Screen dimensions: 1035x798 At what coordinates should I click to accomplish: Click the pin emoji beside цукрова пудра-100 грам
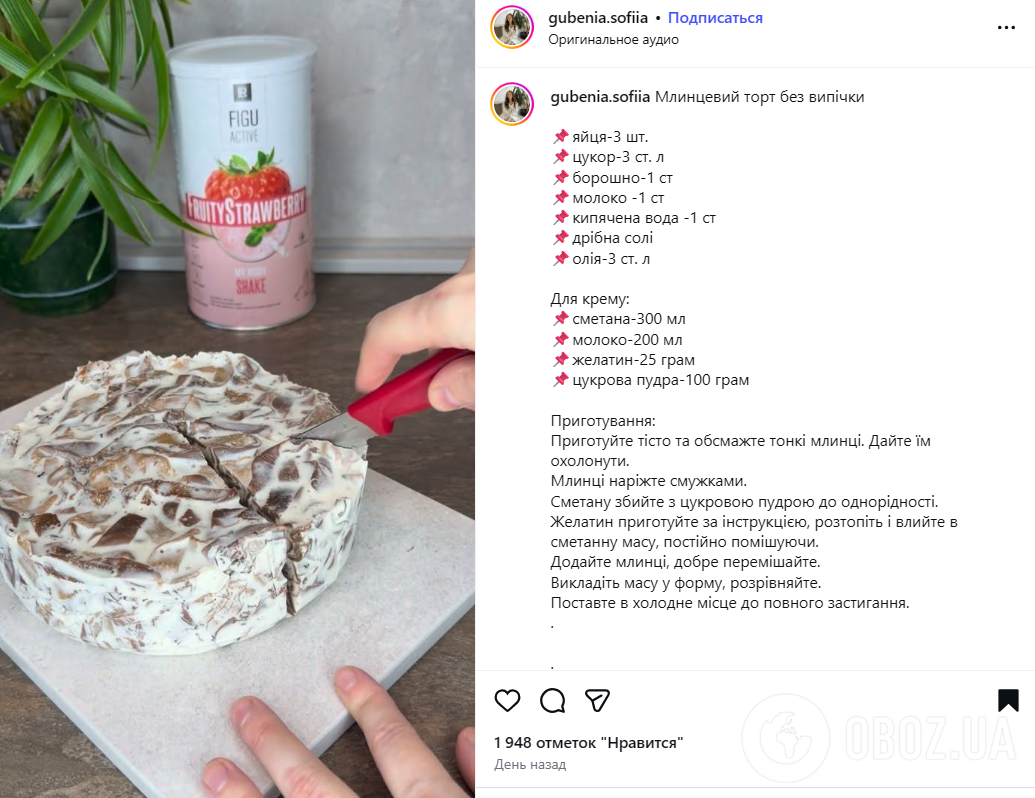point(560,380)
